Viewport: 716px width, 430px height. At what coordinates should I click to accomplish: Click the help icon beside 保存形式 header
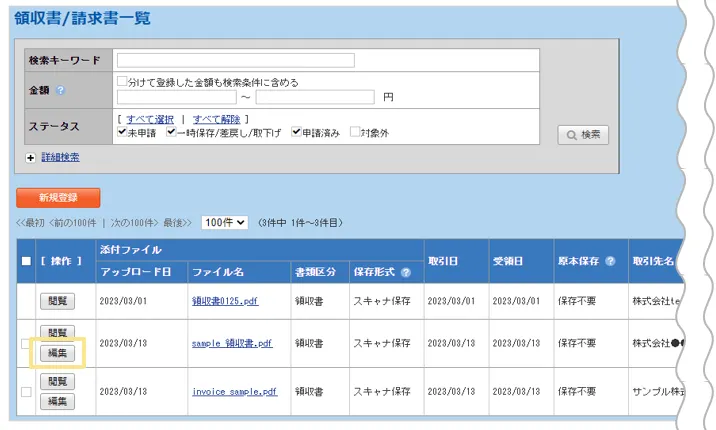tap(406, 272)
